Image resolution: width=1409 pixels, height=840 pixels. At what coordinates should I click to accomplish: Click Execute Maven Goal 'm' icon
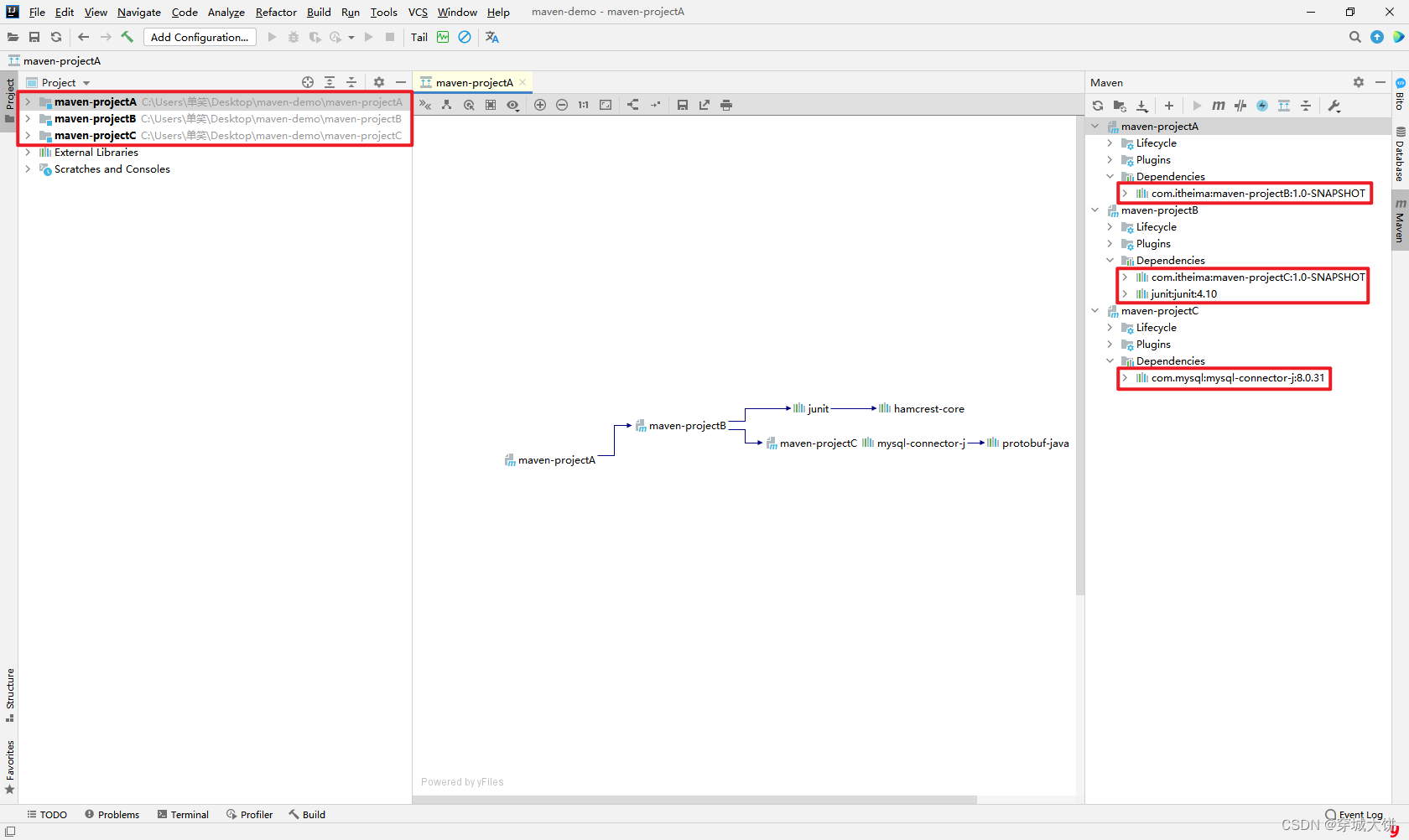(1219, 106)
